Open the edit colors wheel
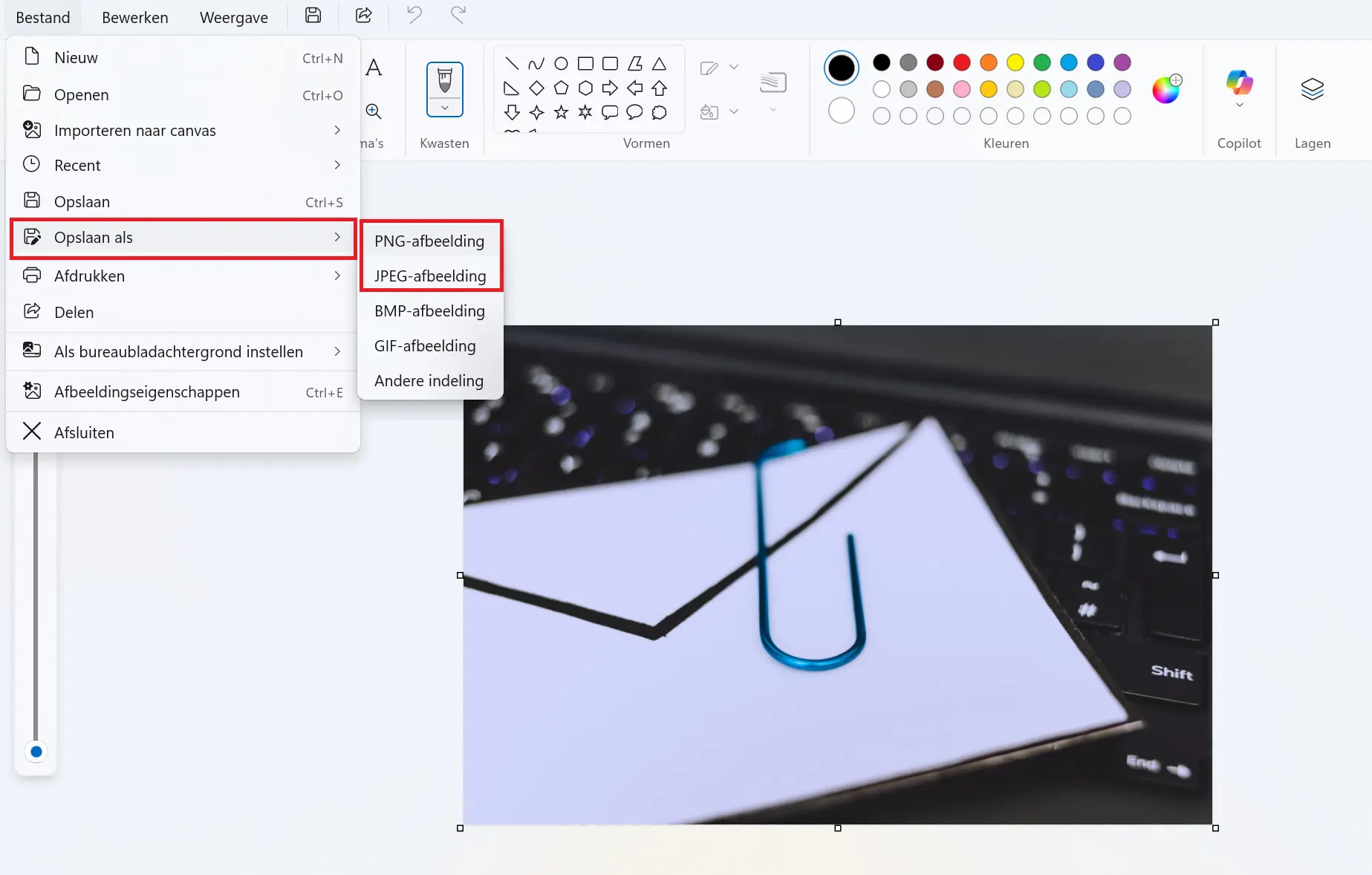Image resolution: width=1372 pixels, height=875 pixels. 1166,89
